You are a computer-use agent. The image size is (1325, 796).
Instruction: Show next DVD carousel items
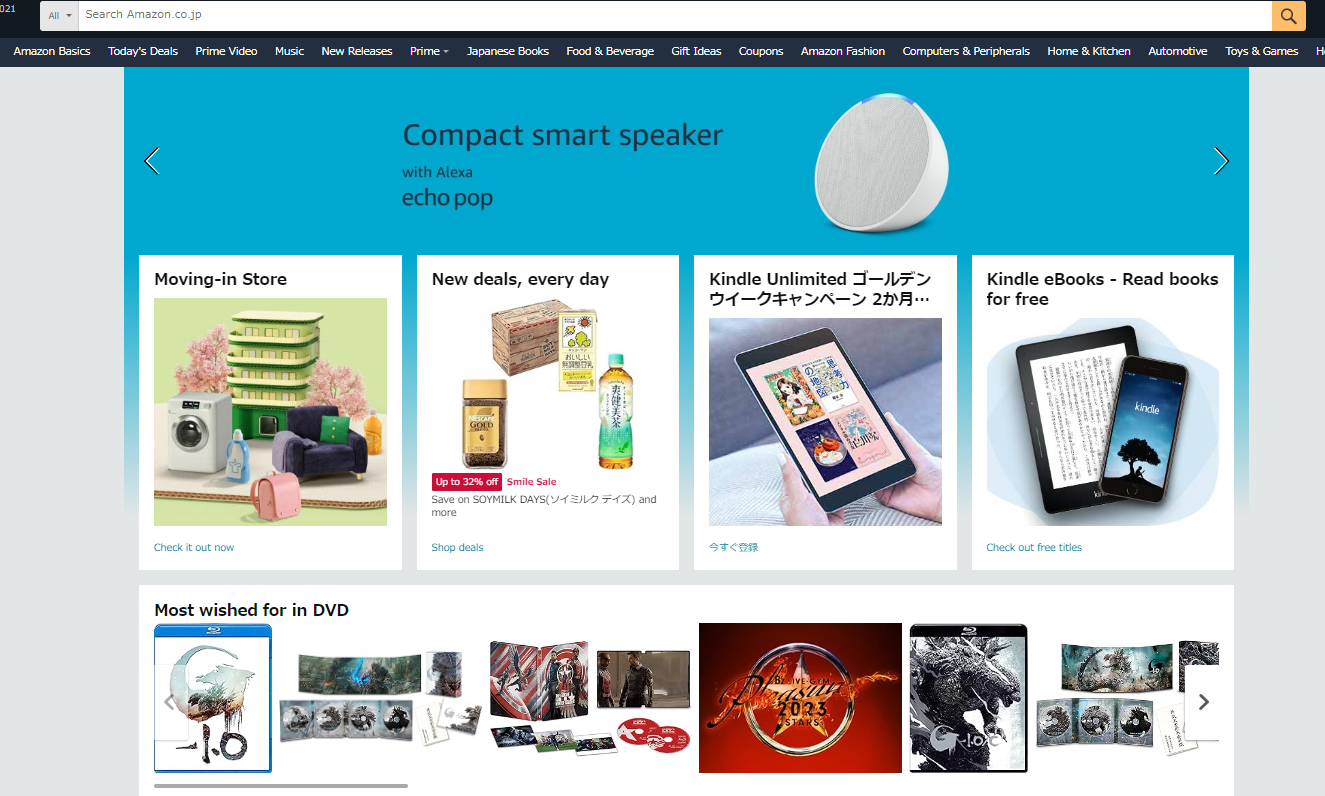(1203, 702)
